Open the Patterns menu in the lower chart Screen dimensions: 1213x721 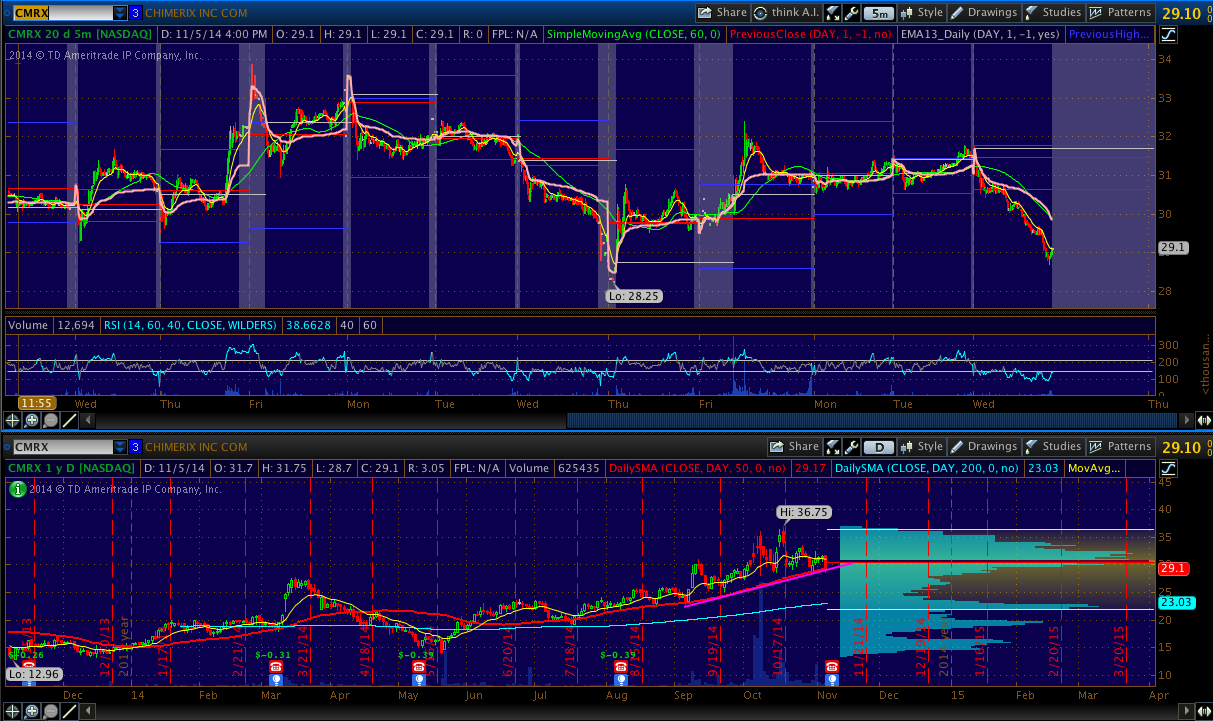1121,447
